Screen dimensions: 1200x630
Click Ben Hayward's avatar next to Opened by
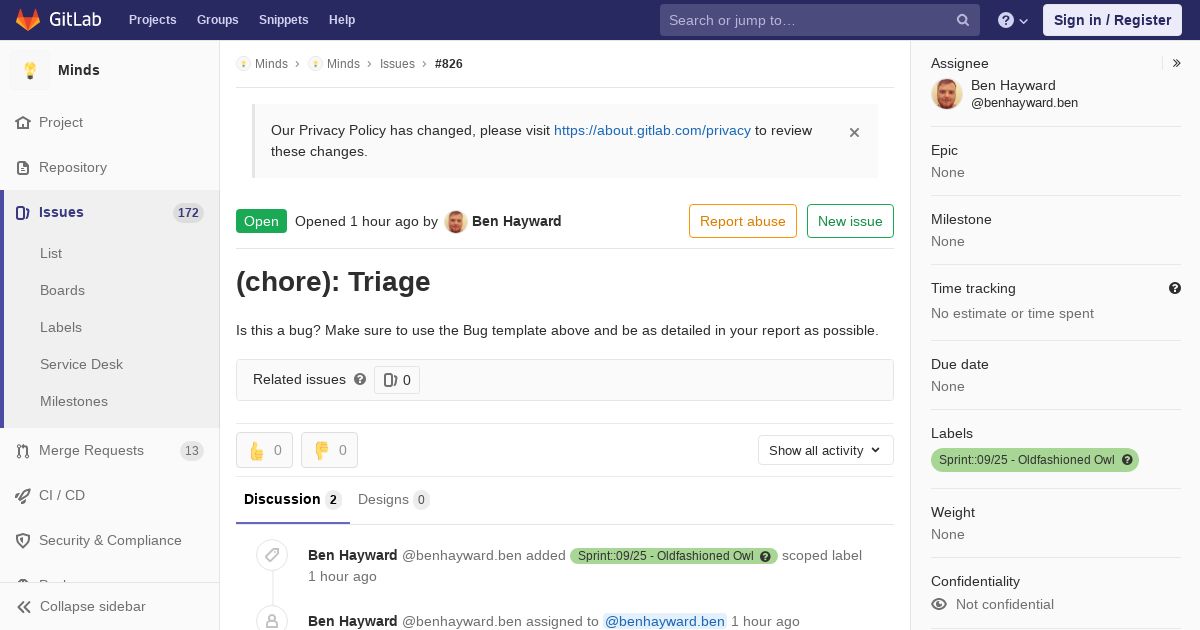pos(456,221)
